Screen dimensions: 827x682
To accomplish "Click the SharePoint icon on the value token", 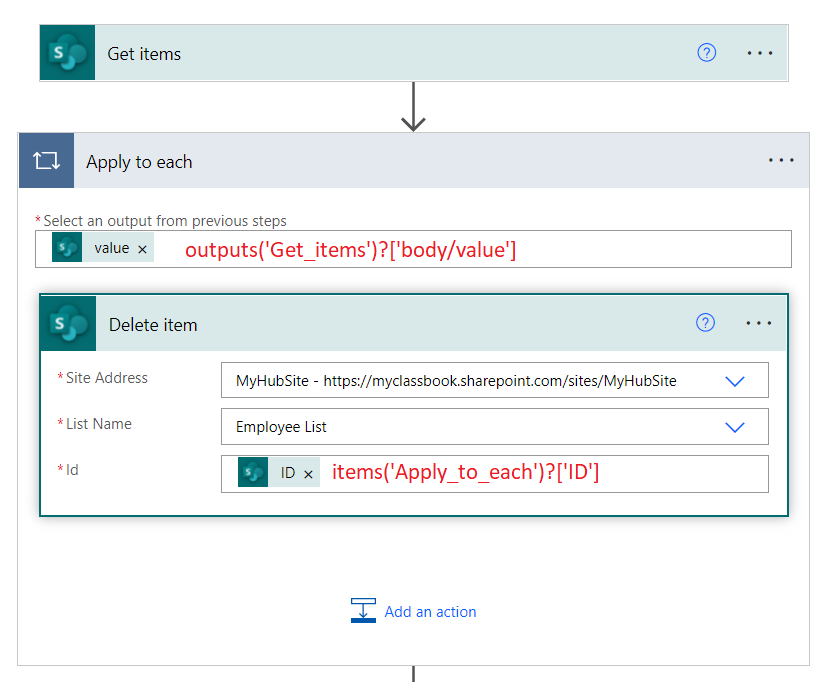I will pos(66,247).
